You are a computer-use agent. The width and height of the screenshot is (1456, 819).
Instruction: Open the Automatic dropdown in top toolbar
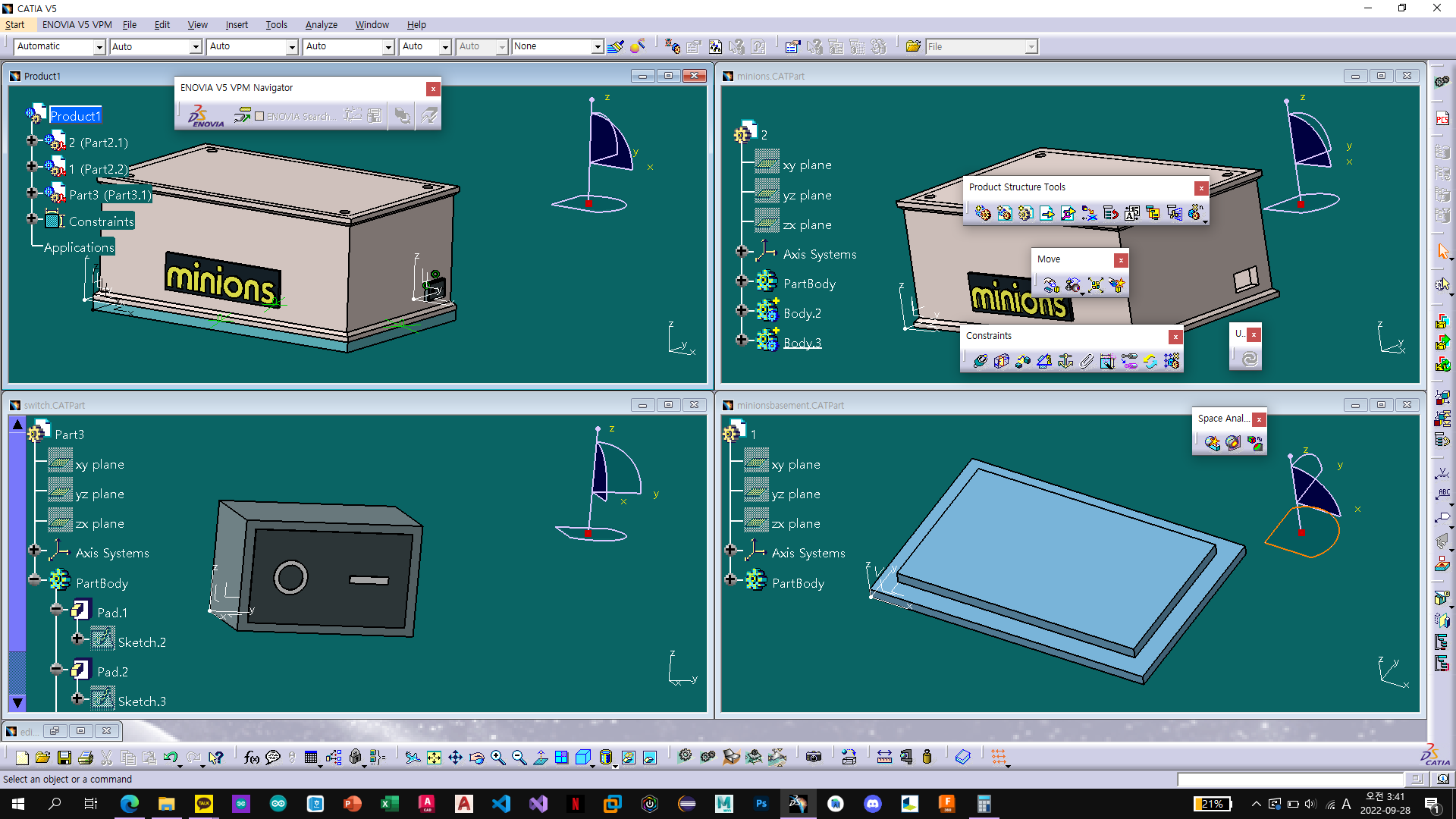tap(99, 47)
